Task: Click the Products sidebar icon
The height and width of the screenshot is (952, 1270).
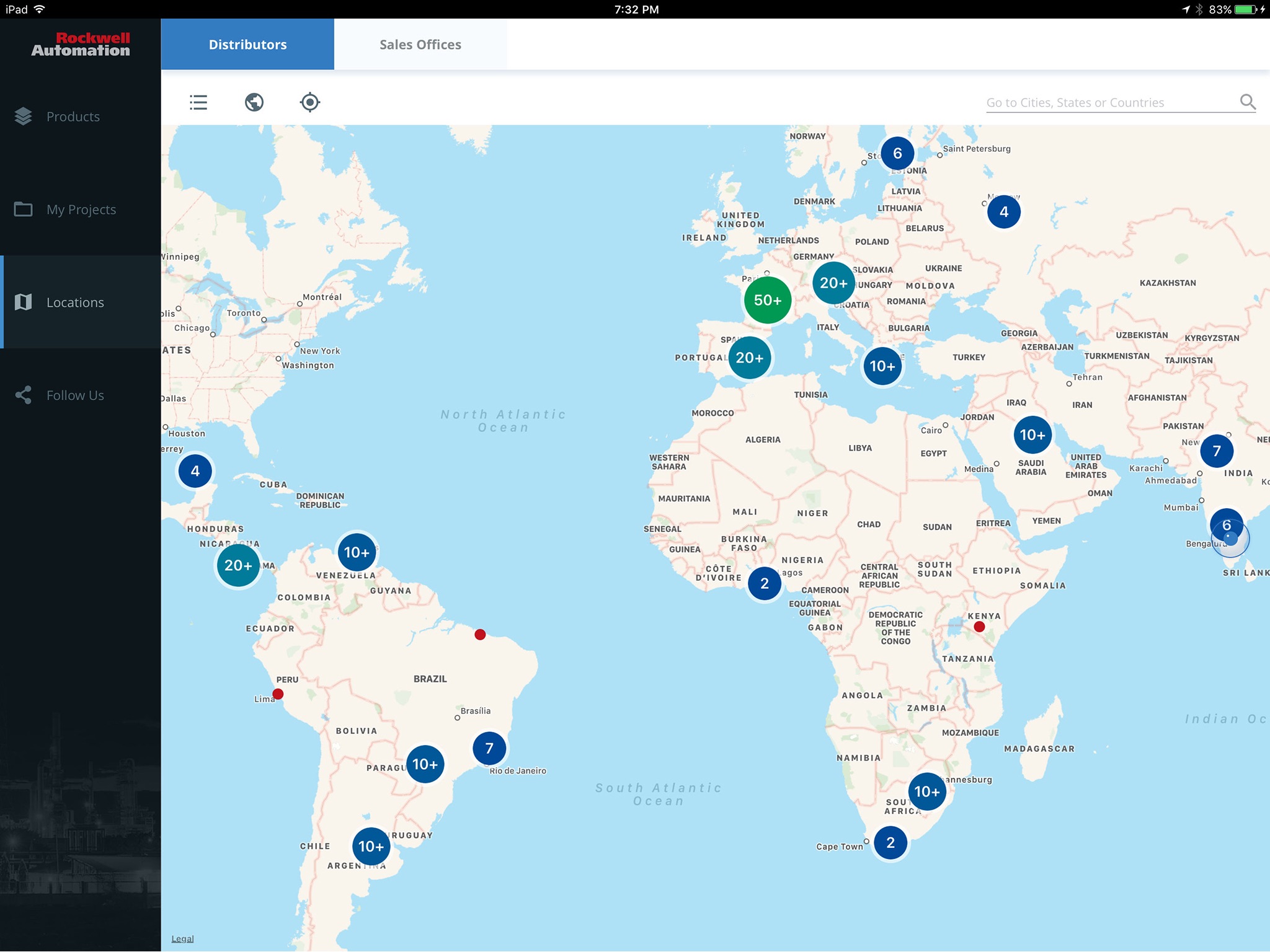Action: pyautogui.click(x=23, y=116)
